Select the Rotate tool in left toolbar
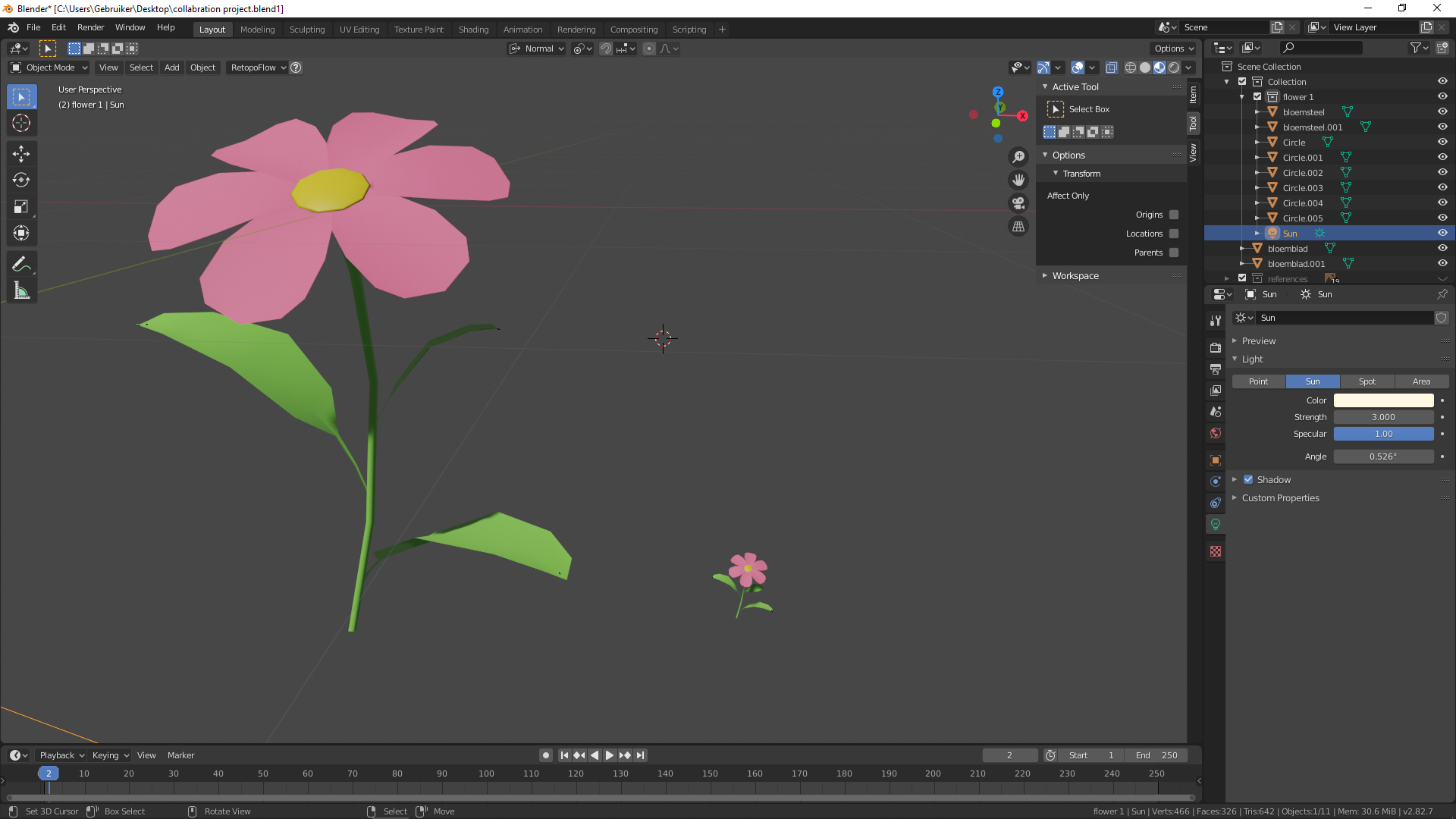The image size is (1456, 819). 21,180
